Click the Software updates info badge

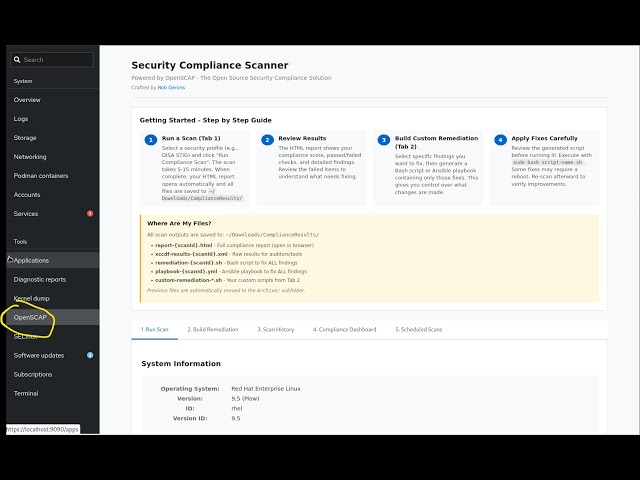pyautogui.click(x=90, y=355)
